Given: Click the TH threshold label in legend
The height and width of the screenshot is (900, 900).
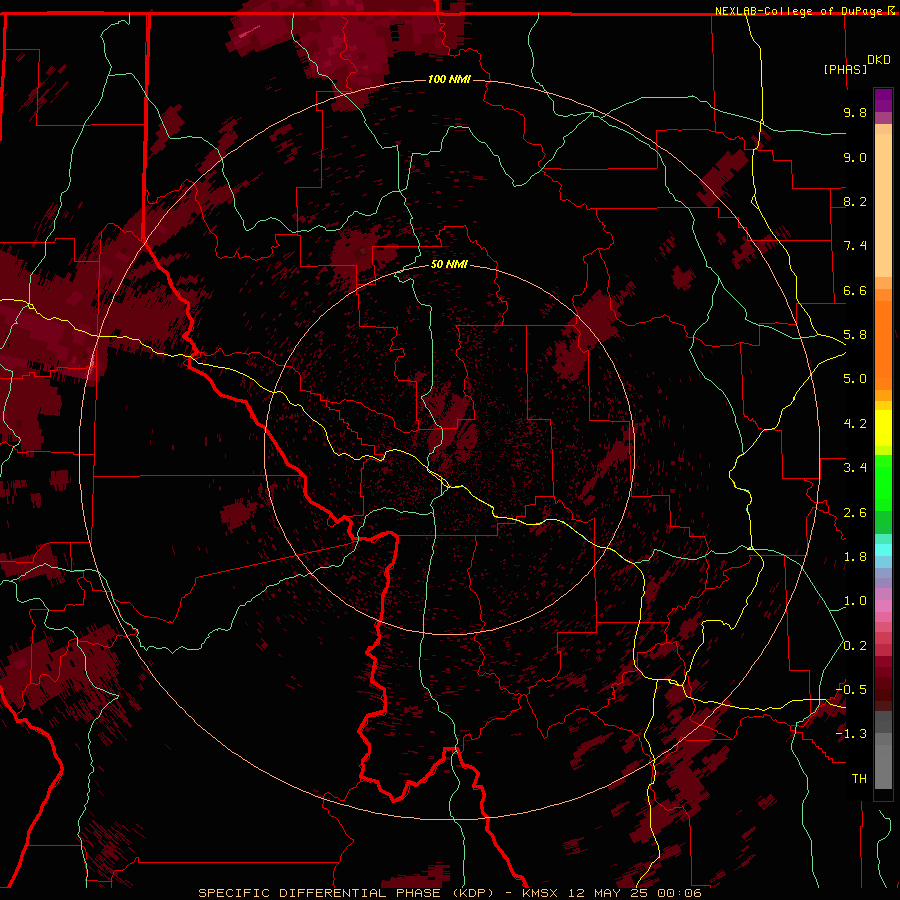Looking at the screenshot, I should click(859, 779).
